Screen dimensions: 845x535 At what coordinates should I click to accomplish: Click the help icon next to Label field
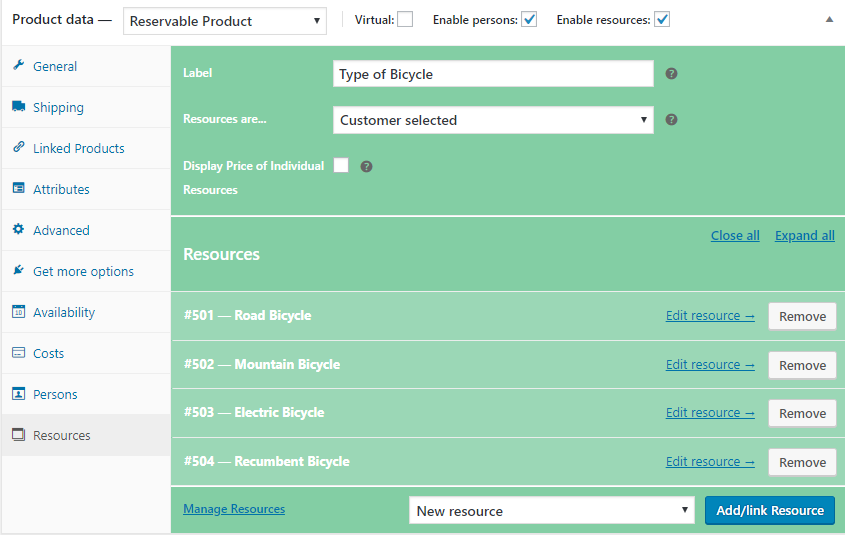click(x=672, y=74)
